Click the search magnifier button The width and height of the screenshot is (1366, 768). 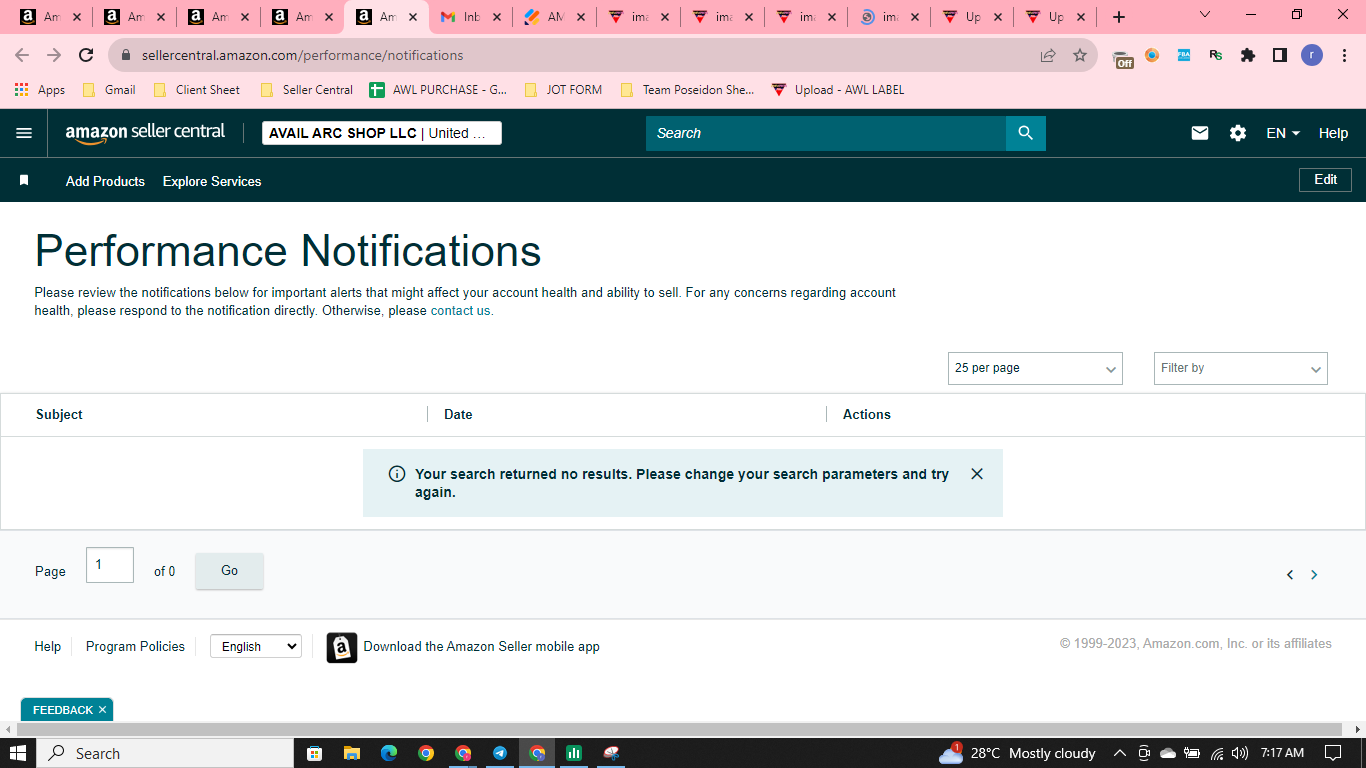(1025, 133)
